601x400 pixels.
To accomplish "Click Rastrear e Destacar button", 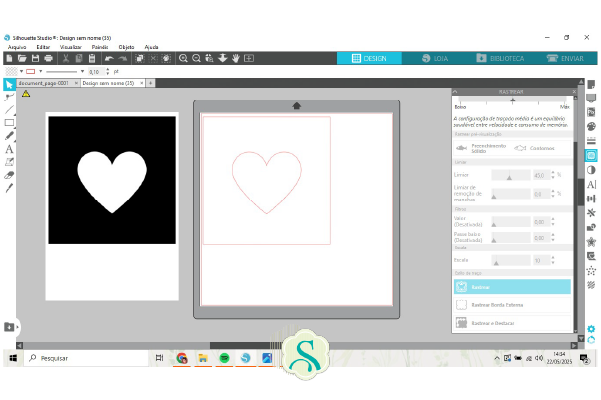I will click(x=512, y=323).
